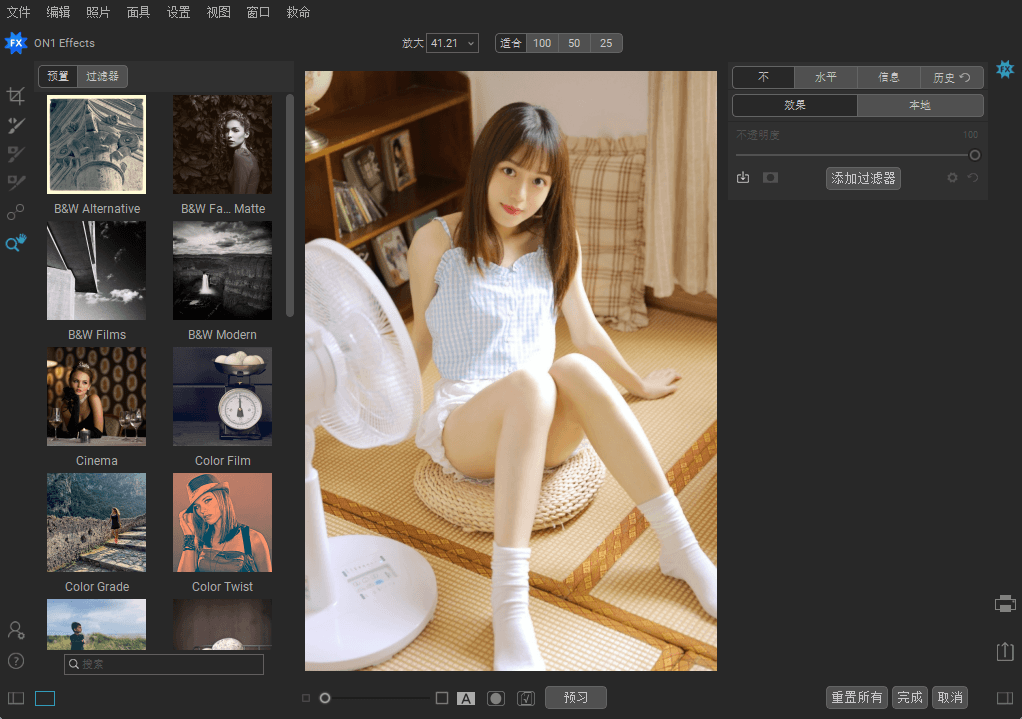This screenshot has width=1022, height=719.
Task: Open filter settings gear icon
Action: (952, 178)
